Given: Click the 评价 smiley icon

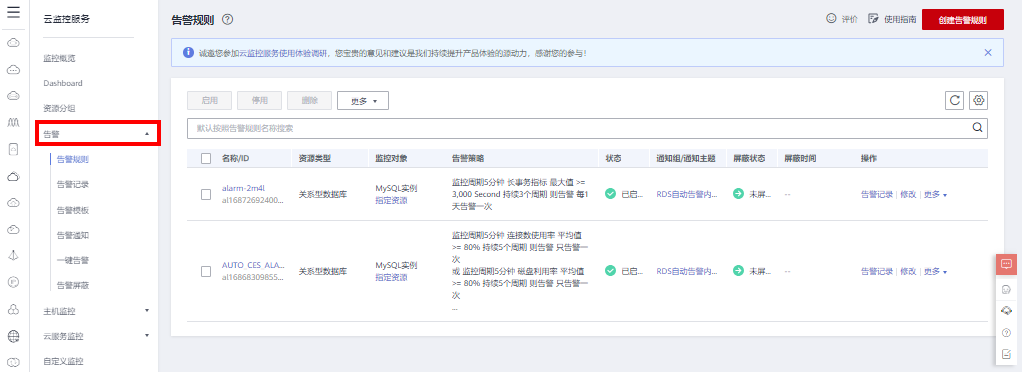Looking at the screenshot, I should pyautogui.click(x=831, y=19).
